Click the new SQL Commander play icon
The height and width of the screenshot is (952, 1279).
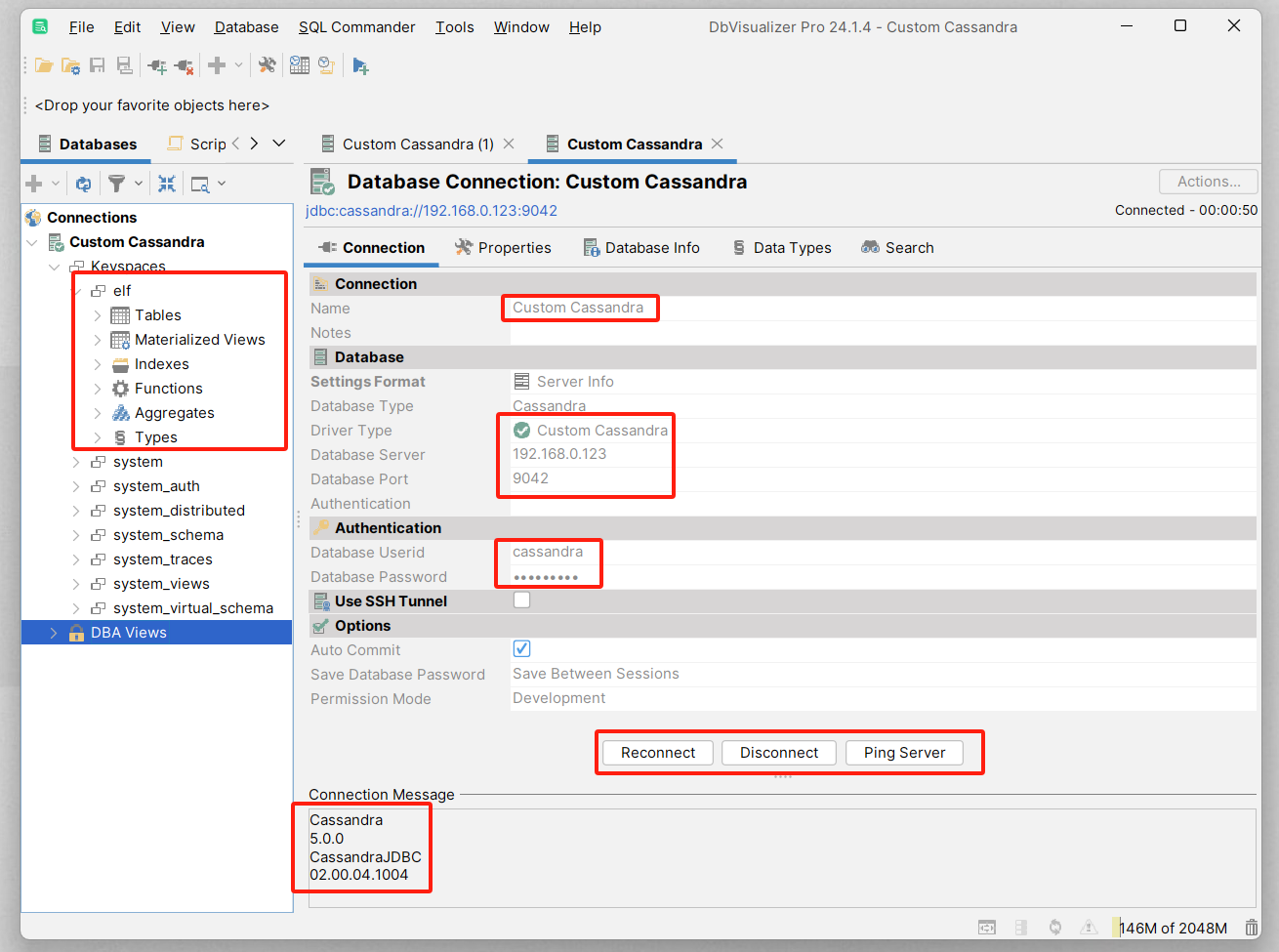pyautogui.click(x=360, y=65)
